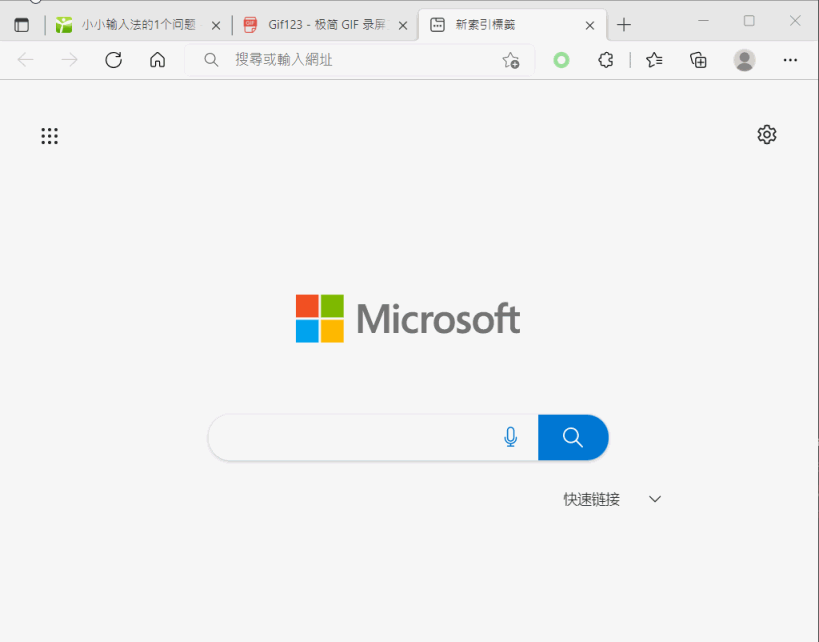Focus the 搜尋或輸入網址 address bar

coord(360,60)
